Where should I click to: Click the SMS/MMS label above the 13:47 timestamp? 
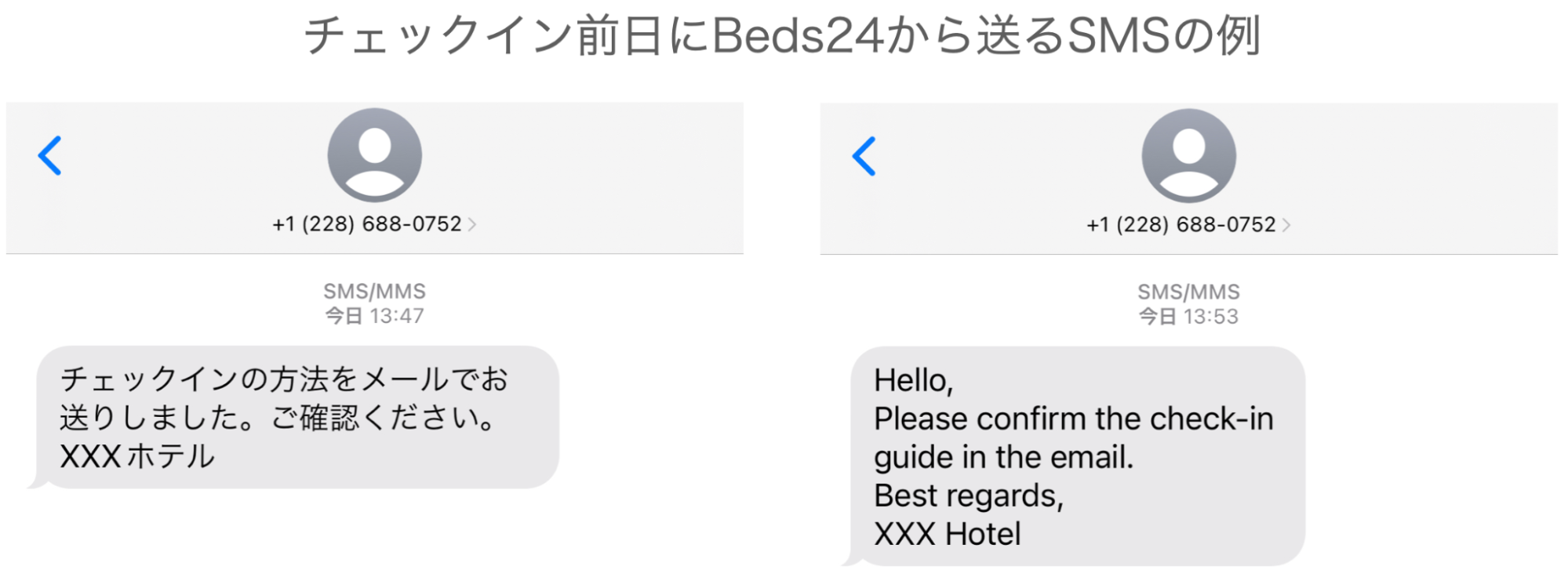tap(374, 292)
